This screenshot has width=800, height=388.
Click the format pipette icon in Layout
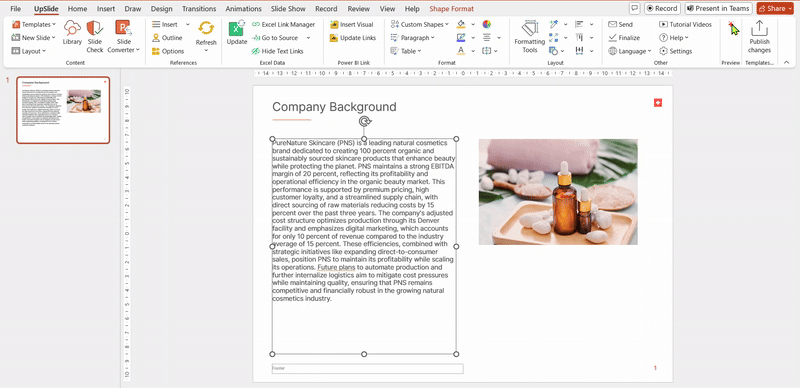[x=554, y=25]
